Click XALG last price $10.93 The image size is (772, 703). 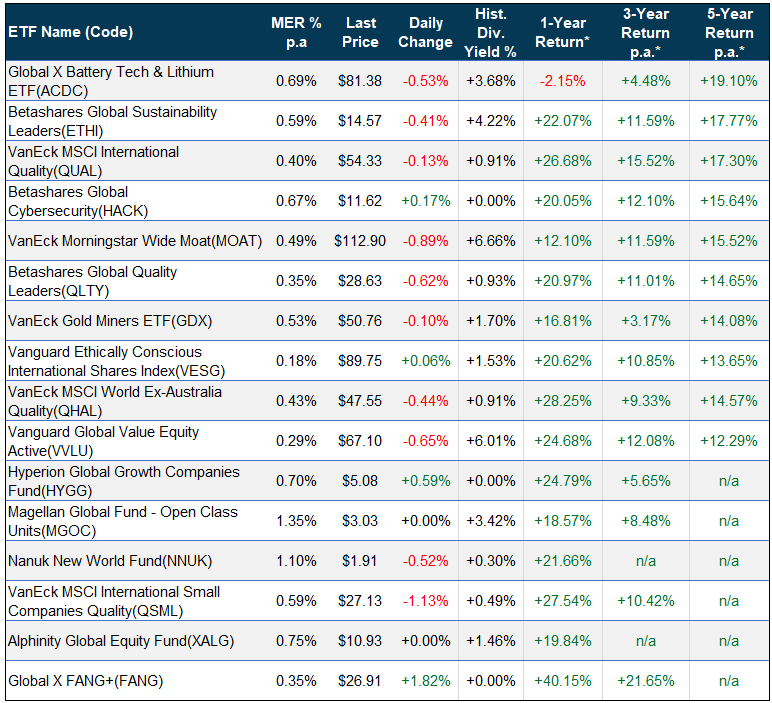[360, 641]
